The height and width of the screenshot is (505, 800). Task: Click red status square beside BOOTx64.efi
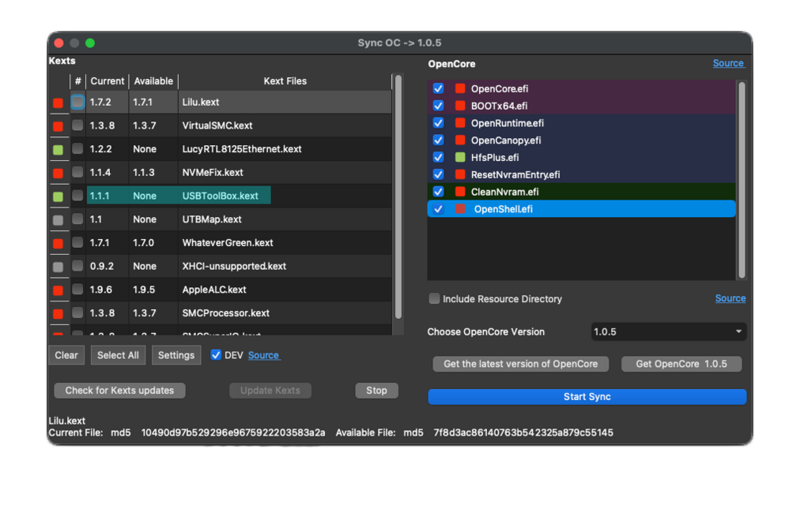pos(460,106)
